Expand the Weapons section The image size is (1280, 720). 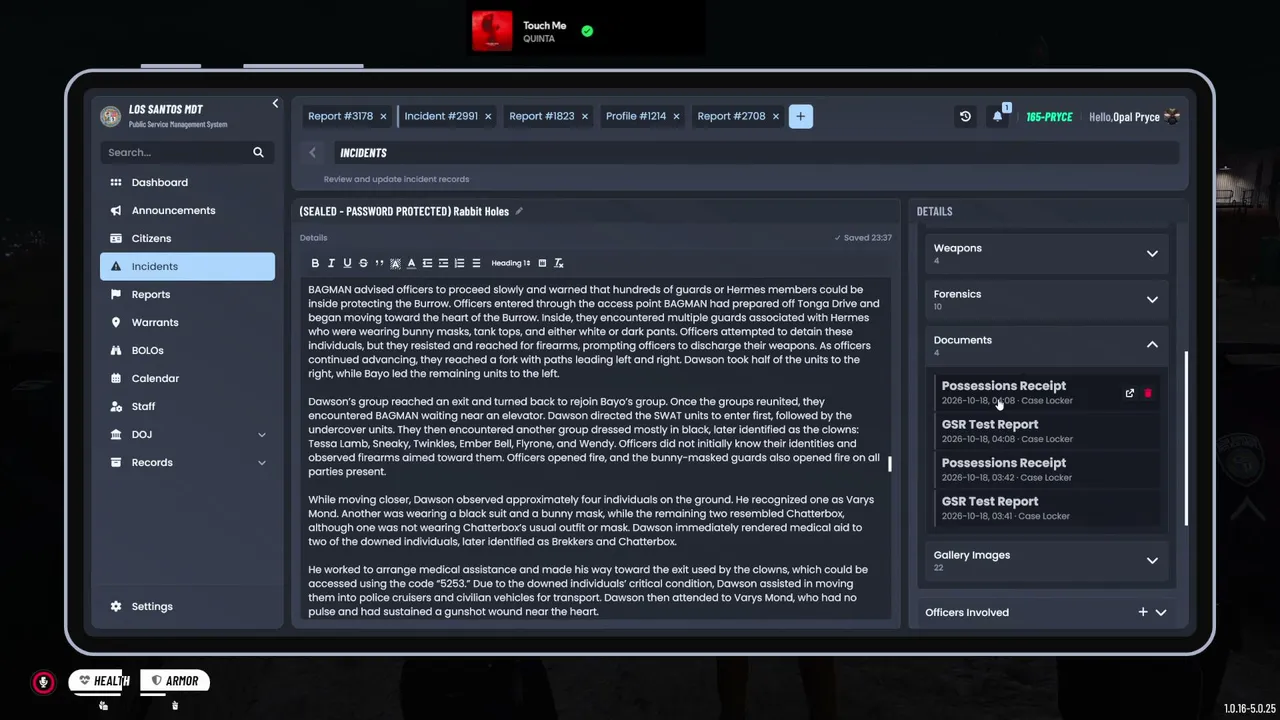coord(1152,254)
